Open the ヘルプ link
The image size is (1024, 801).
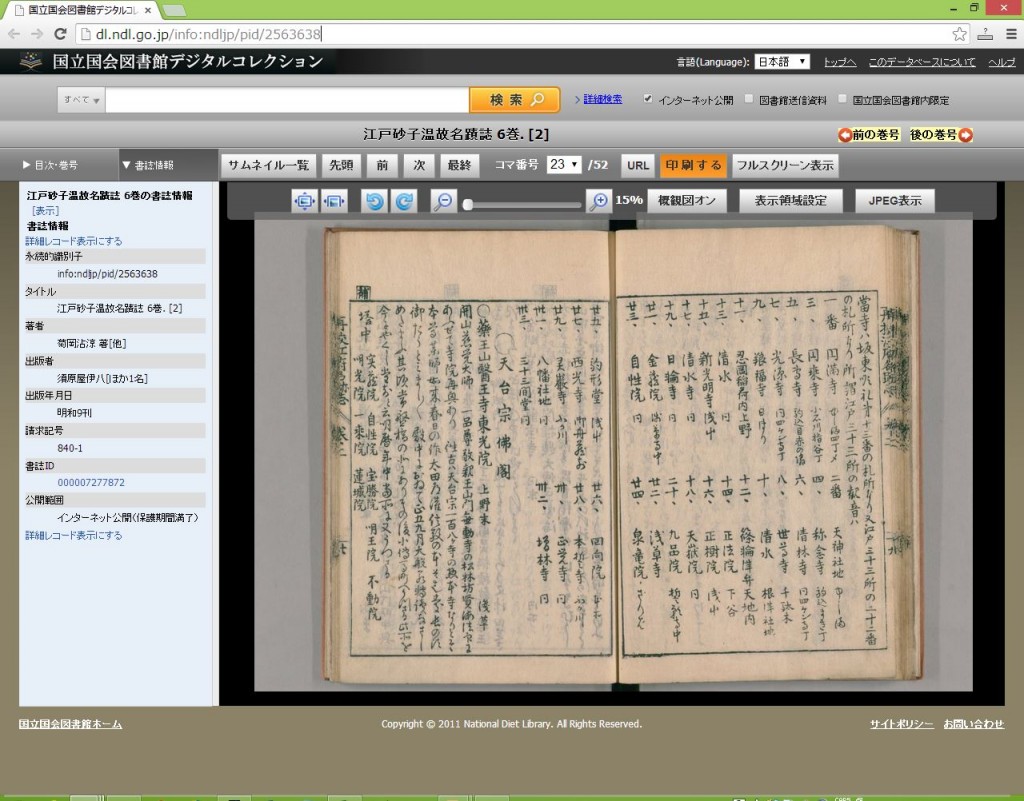click(1002, 61)
